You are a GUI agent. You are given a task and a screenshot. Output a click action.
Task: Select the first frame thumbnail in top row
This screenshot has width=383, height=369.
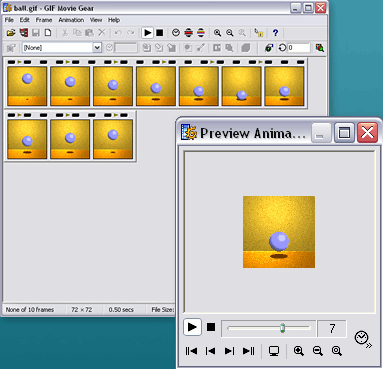[27, 86]
